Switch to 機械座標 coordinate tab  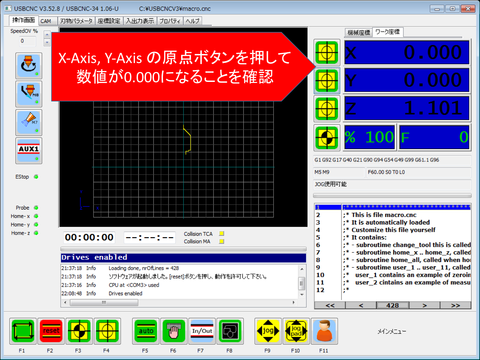pos(359,32)
